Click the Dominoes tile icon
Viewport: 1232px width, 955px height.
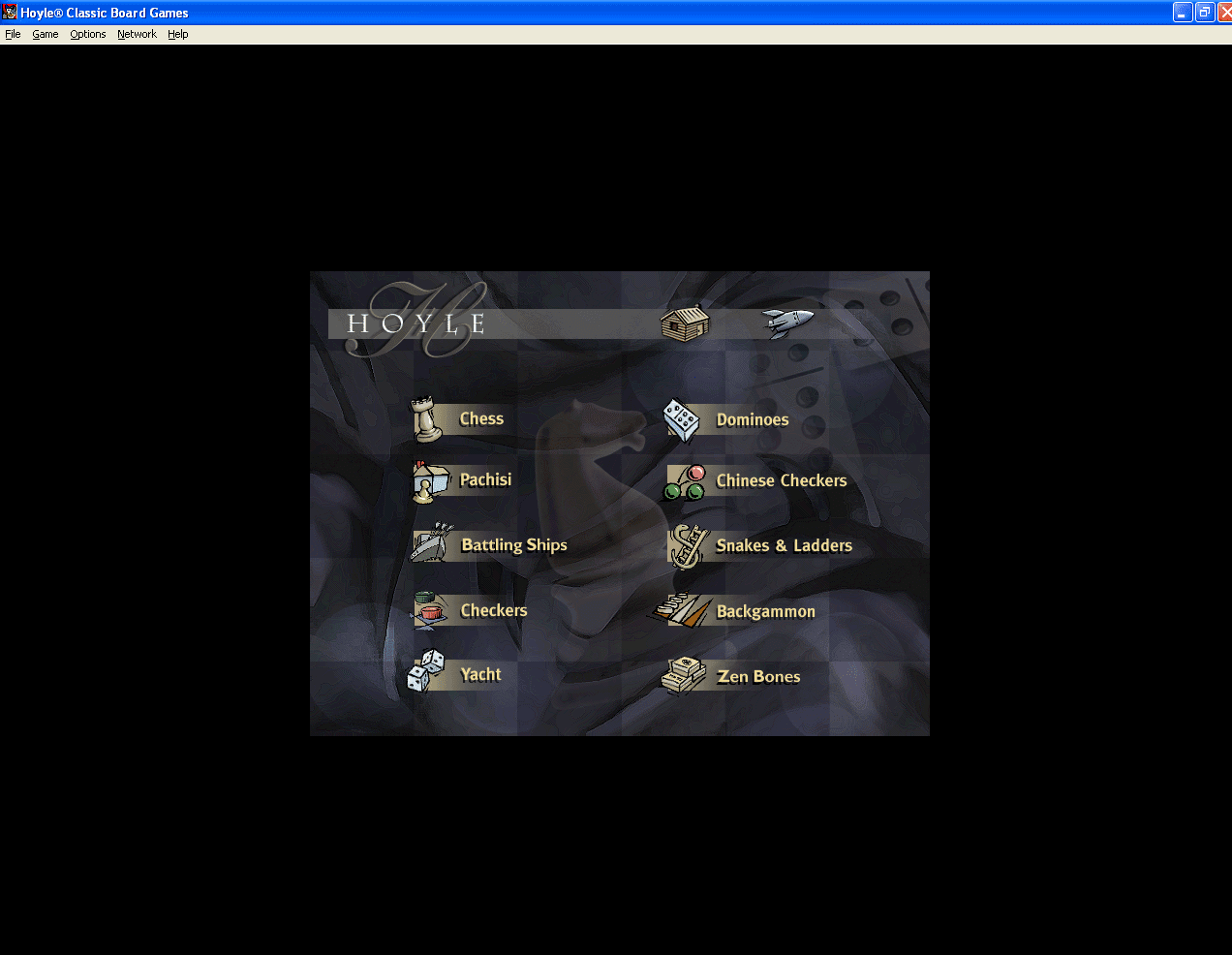click(682, 420)
